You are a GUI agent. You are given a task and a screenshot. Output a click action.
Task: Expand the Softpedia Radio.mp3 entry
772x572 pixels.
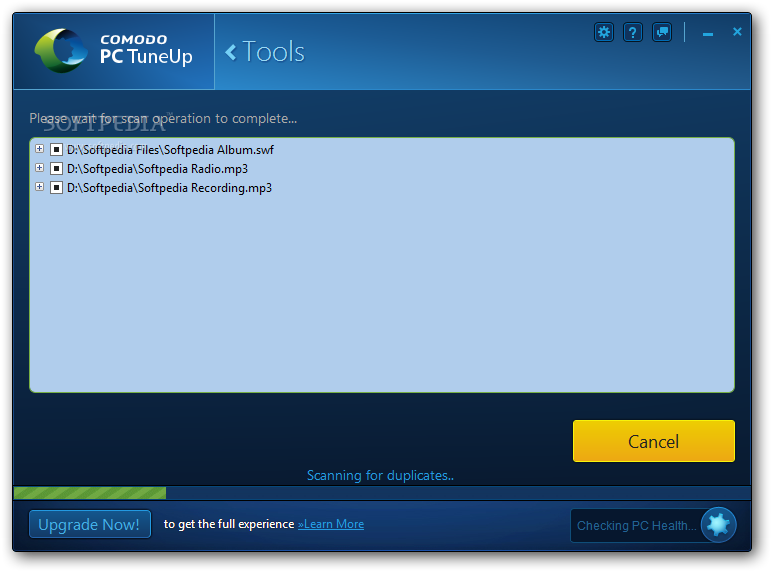(x=39, y=168)
